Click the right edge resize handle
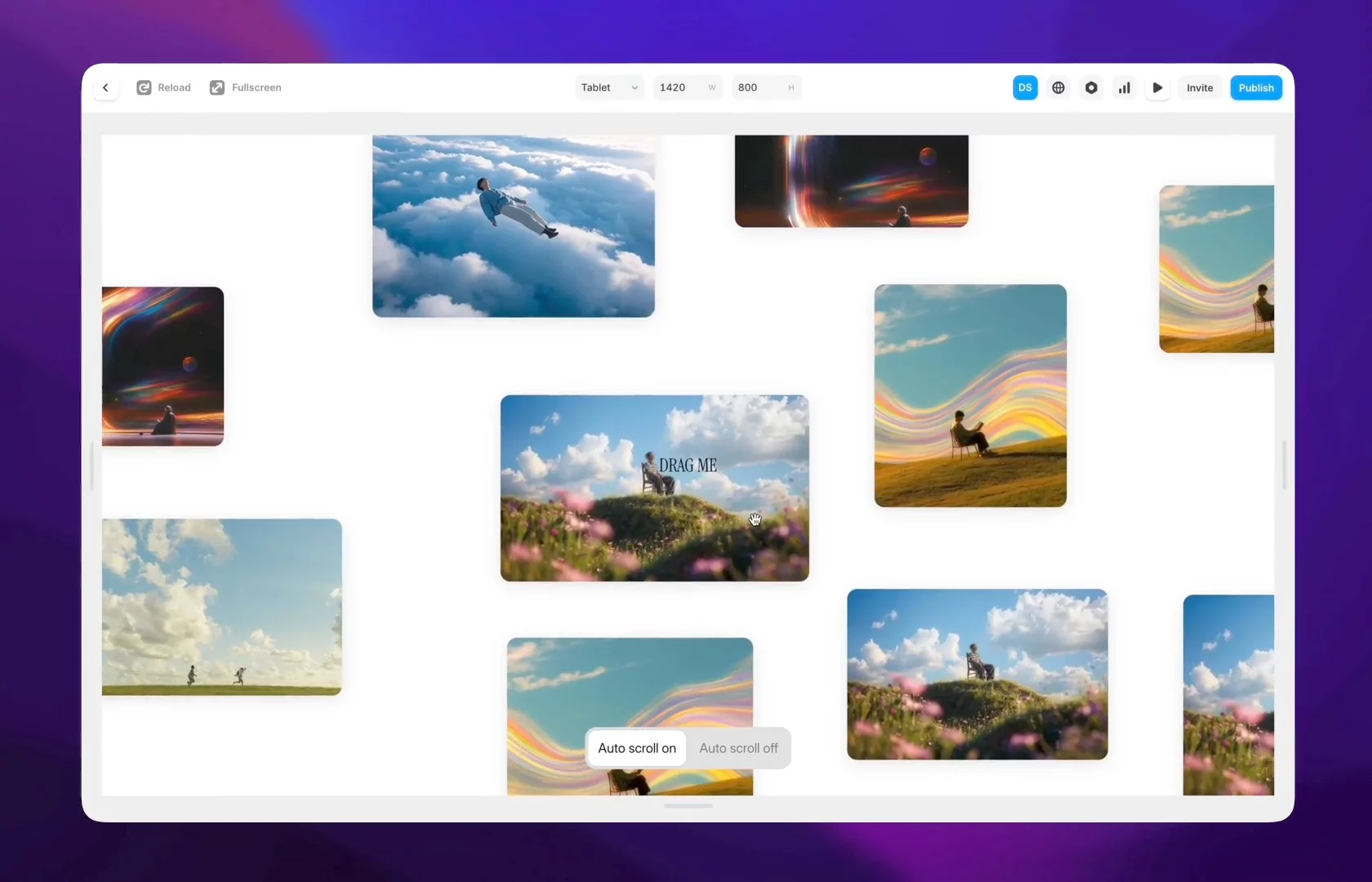 pyautogui.click(x=1285, y=465)
